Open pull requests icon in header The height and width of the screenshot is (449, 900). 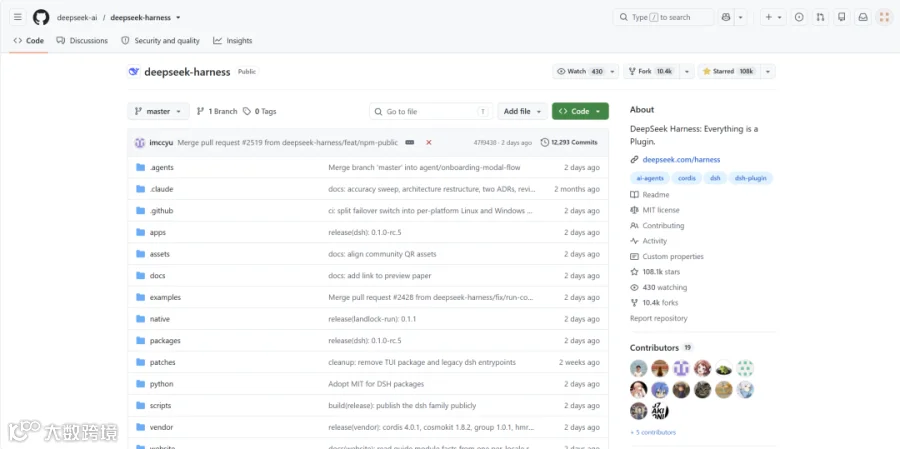click(x=820, y=17)
